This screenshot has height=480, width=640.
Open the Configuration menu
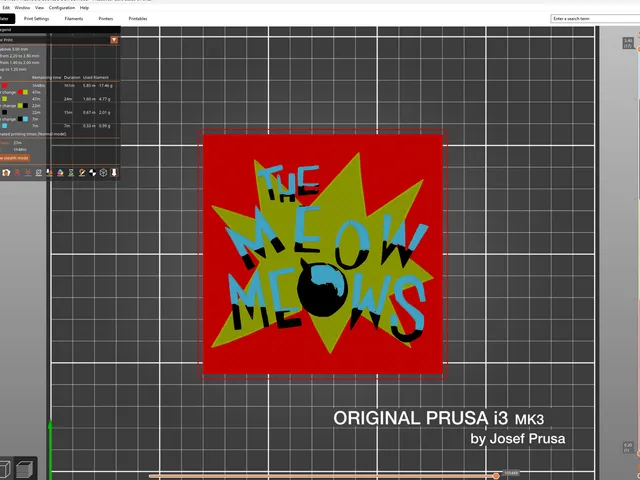point(62,8)
